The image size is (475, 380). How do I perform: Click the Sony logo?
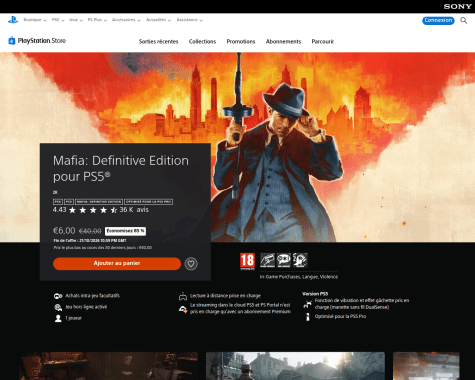tap(457, 6)
